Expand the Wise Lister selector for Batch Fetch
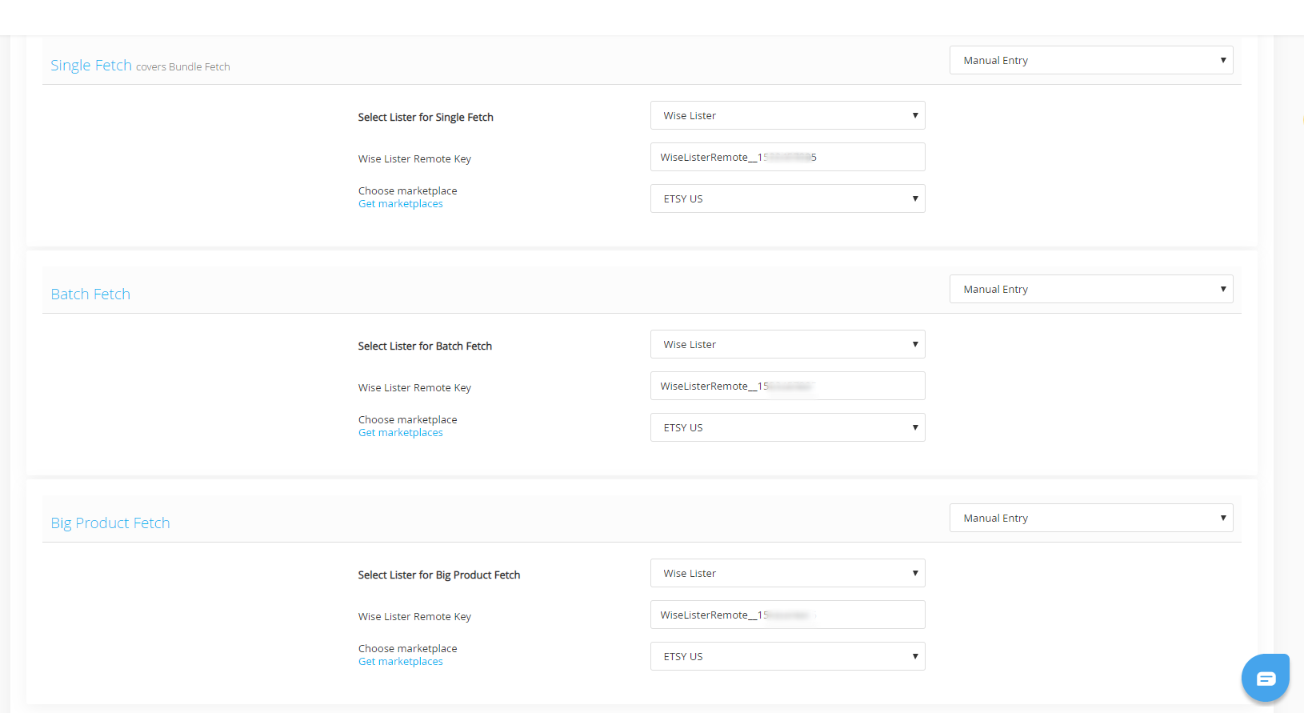1304x713 pixels. pos(788,344)
